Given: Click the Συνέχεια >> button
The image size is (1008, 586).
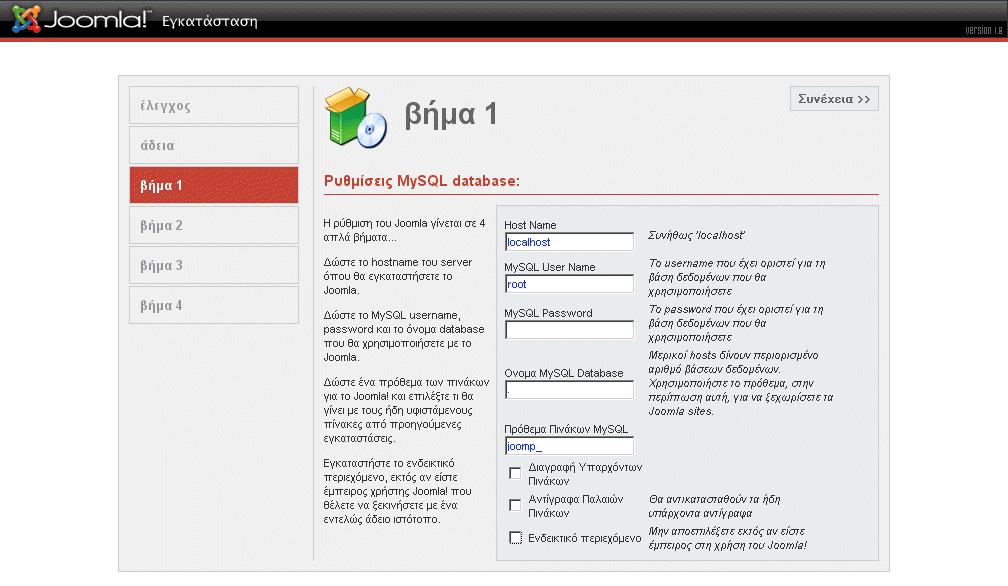Looking at the screenshot, I should tap(834, 99).
